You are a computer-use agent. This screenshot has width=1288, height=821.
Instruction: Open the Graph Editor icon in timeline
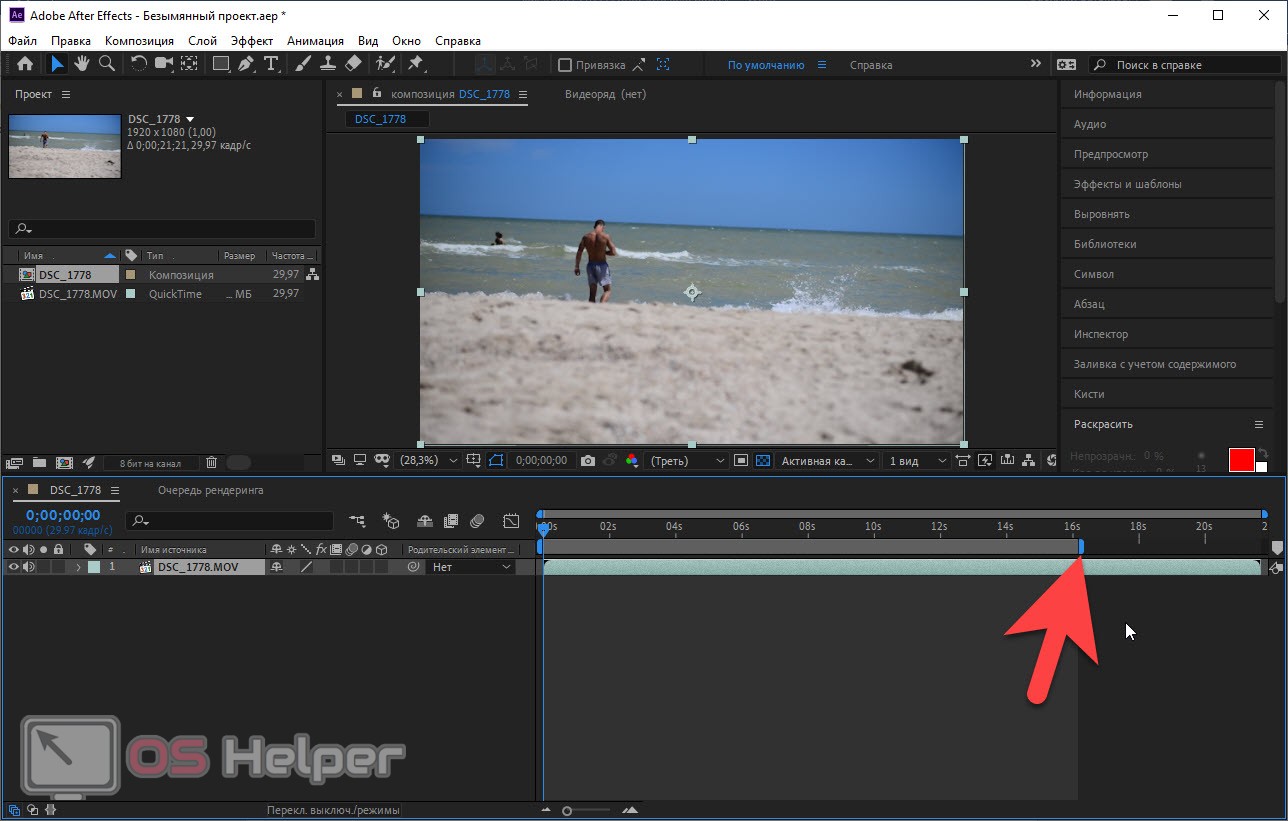tap(511, 521)
